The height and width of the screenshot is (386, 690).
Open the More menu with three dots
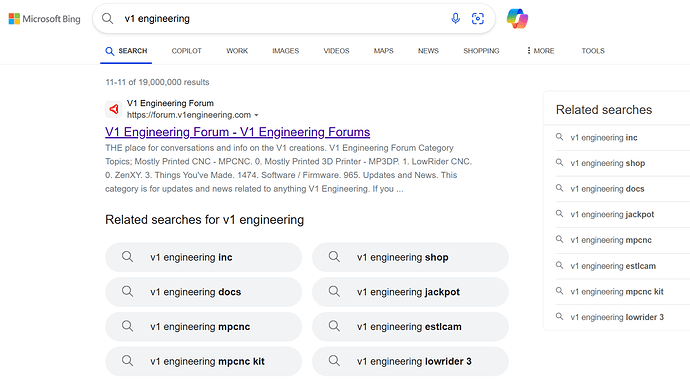tap(540, 51)
